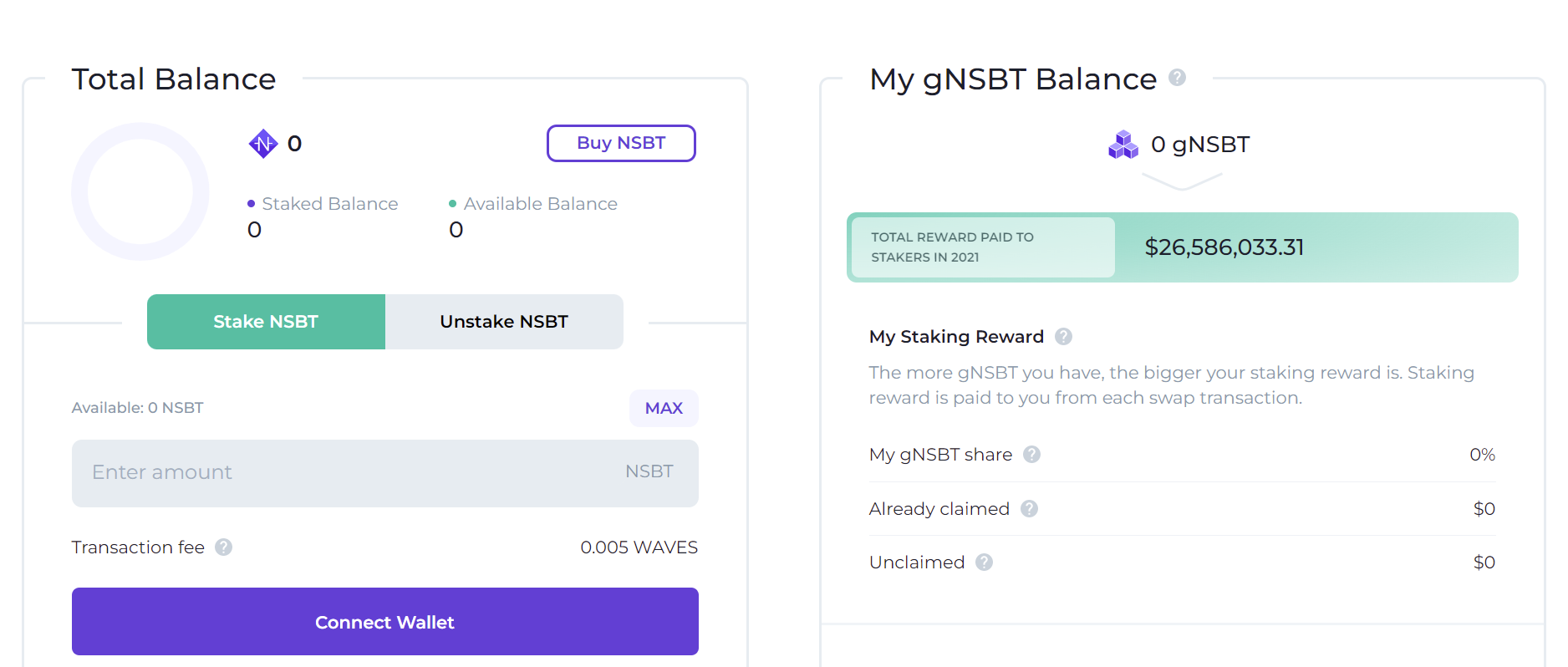The height and width of the screenshot is (667, 1568).
Task: Click the question mark next to Unclaimed
Action: (x=985, y=562)
